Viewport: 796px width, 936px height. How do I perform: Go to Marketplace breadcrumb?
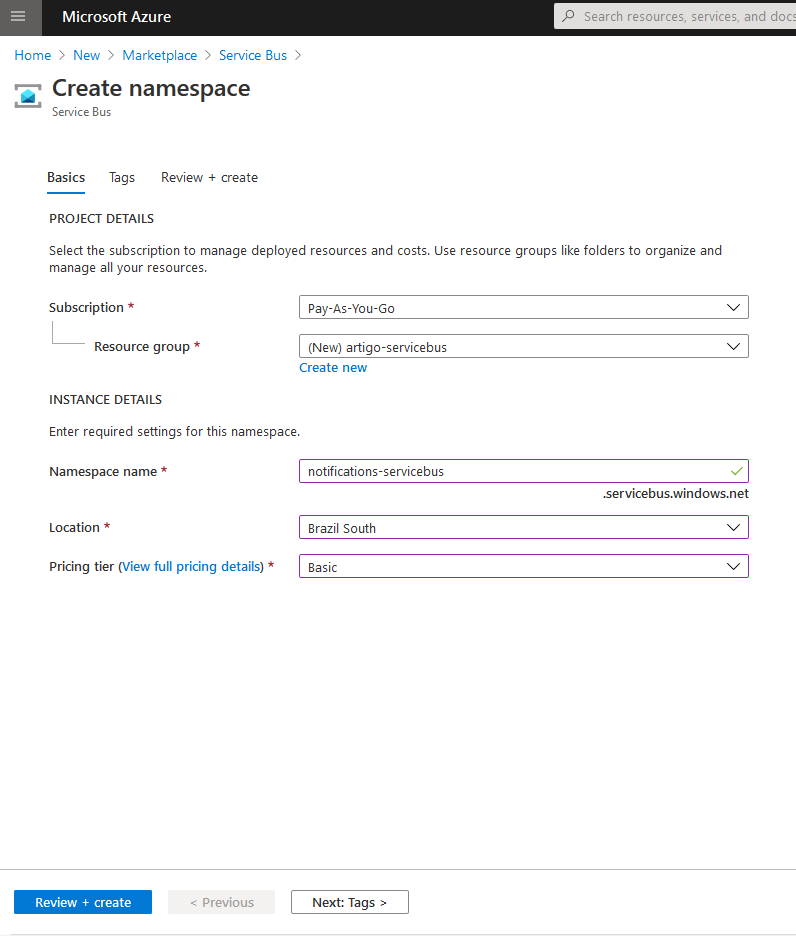point(159,56)
